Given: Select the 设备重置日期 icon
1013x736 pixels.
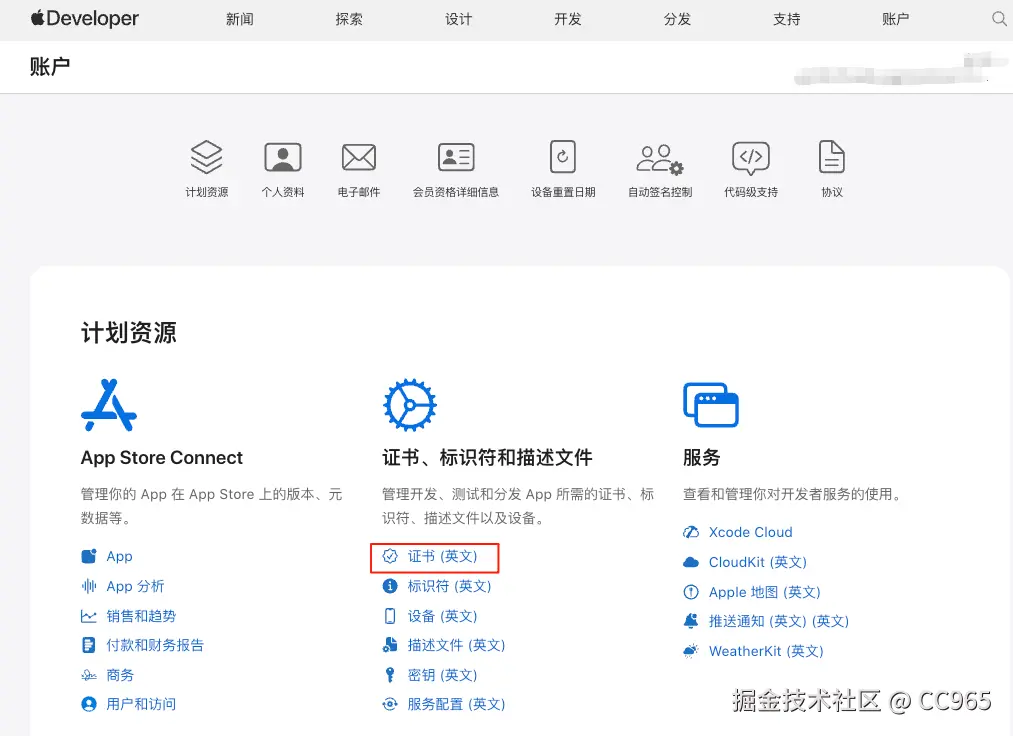Looking at the screenshot, I should coord(563,156).
